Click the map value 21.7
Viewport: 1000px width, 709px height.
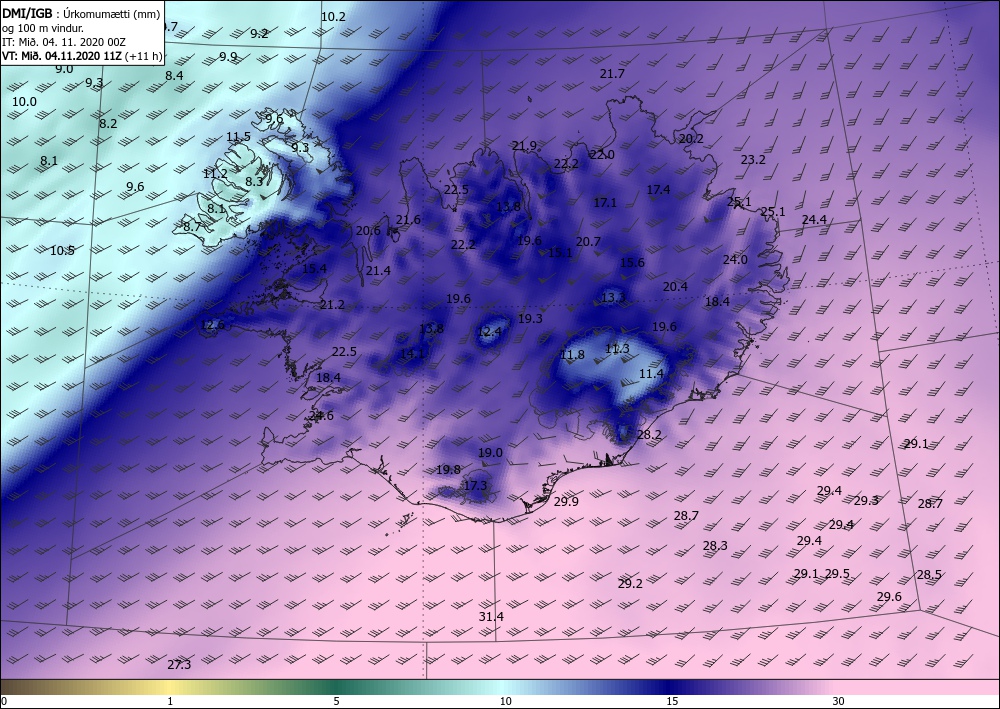coord(612,73)
